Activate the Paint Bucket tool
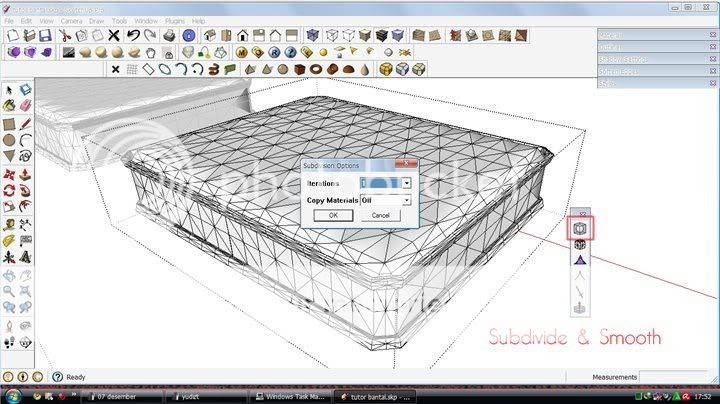The image size is (720, 404). 9,106
